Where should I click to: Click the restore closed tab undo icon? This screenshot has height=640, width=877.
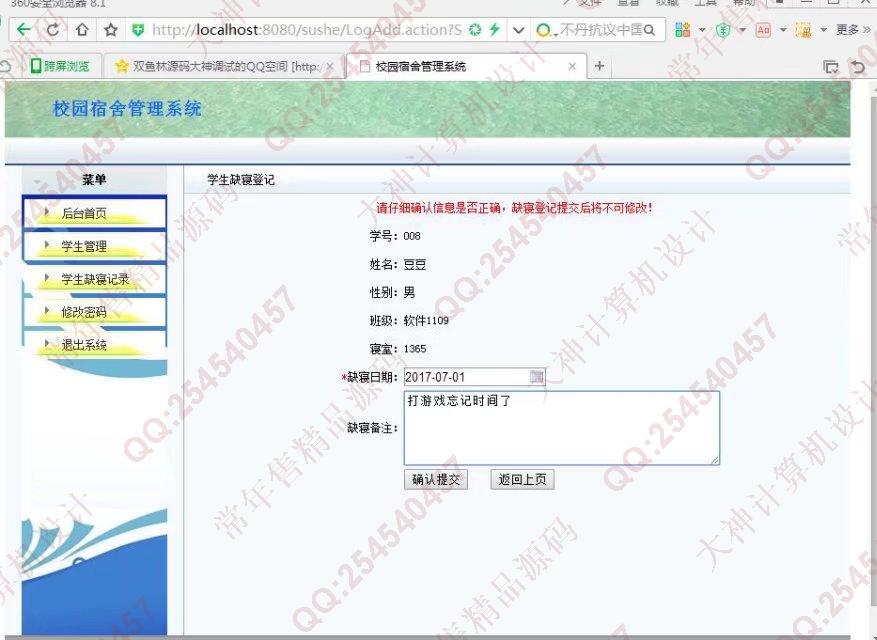click(859, 67)
